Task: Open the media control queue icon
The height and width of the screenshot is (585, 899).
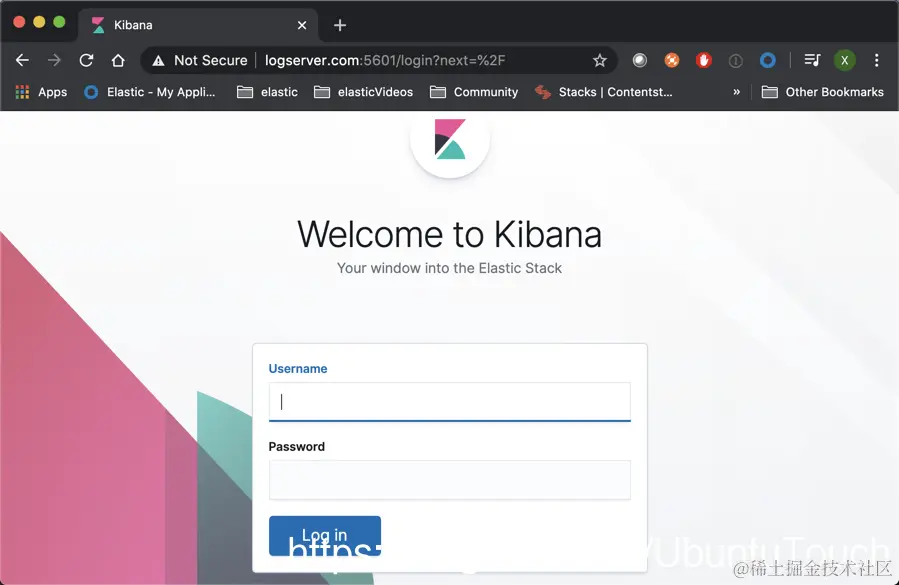Action: (x=812, y=60)
